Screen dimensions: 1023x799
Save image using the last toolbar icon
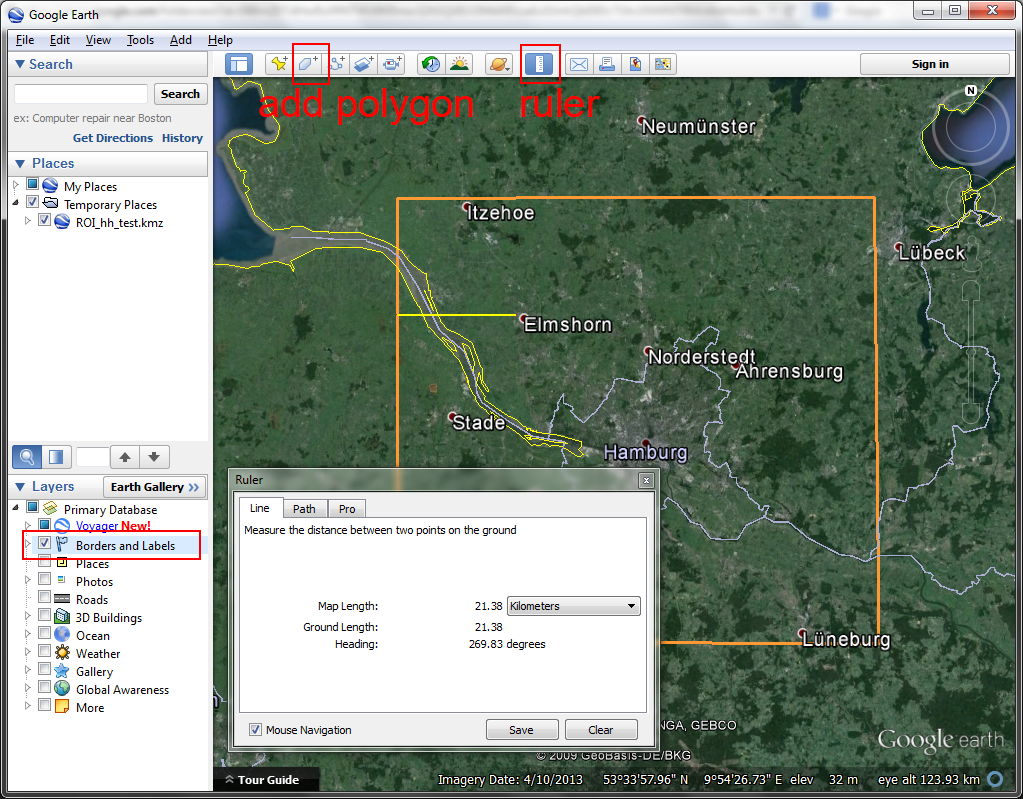[x=663, y=64]
